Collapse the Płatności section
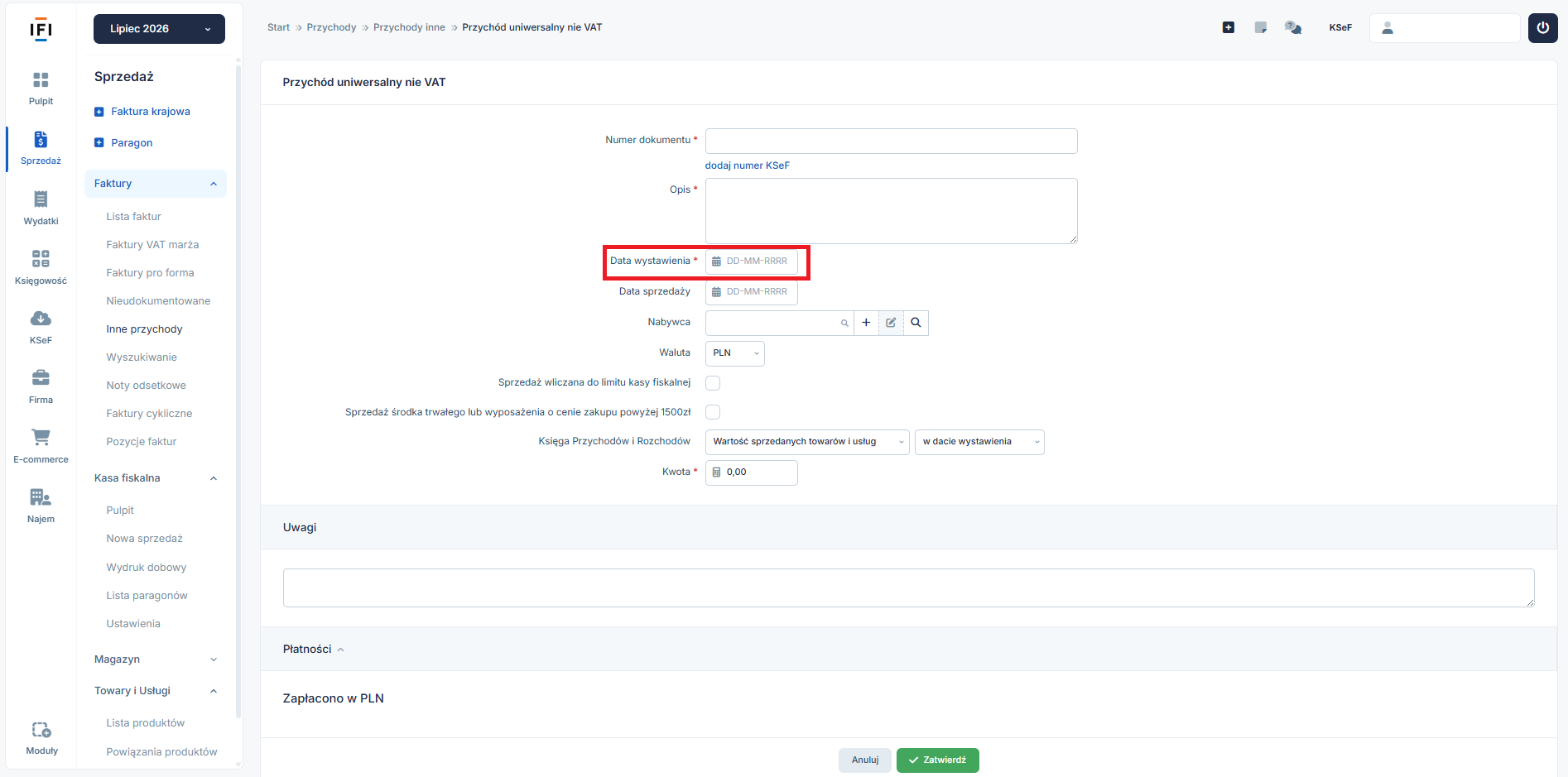The image size is (1568, 777). [313, 649]
